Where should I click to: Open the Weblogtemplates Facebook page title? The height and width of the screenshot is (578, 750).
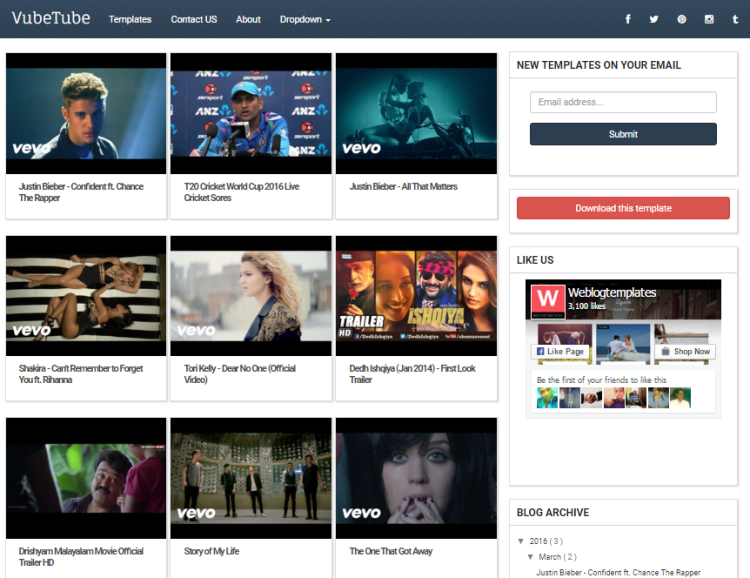click(x=612, y=292)
